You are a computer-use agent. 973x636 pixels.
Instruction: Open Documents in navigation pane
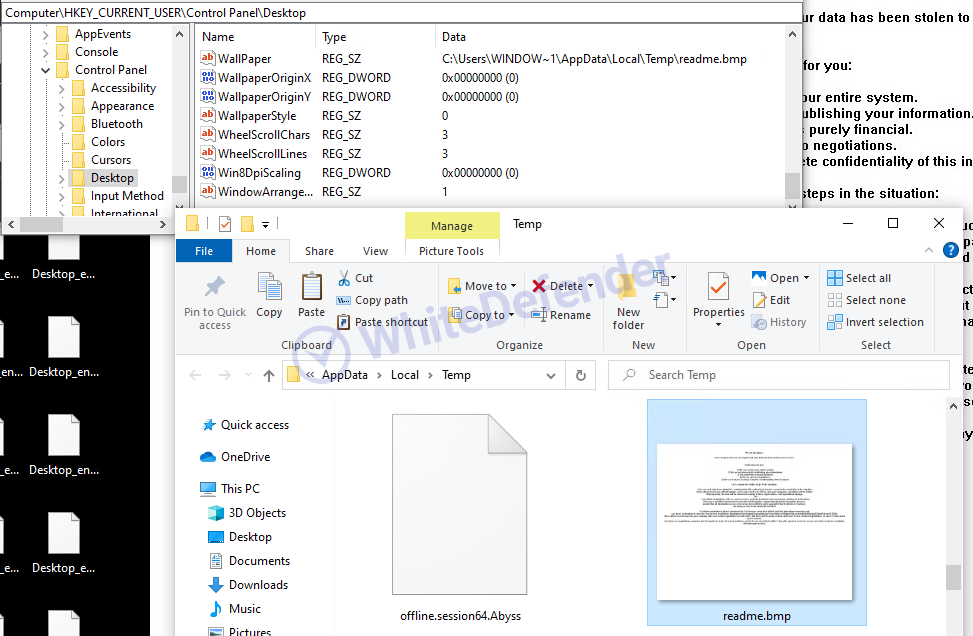[x=249, y=561]
